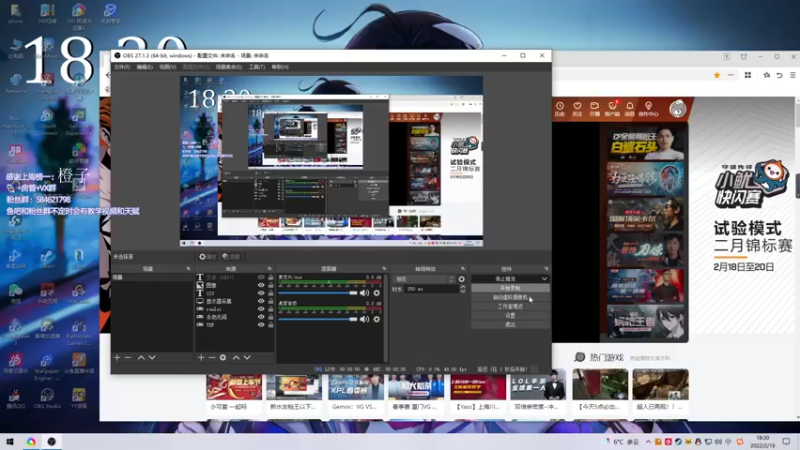Click 设置 settings button in controls

tap(510, 316)
